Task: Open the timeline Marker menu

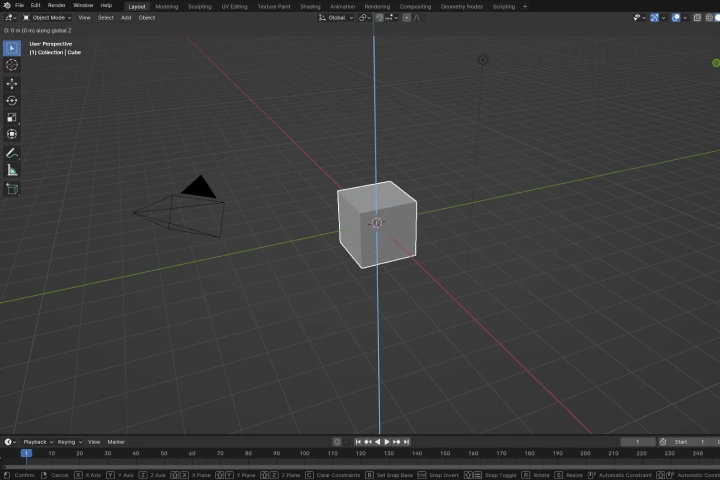Action: [x=116, y=442]
